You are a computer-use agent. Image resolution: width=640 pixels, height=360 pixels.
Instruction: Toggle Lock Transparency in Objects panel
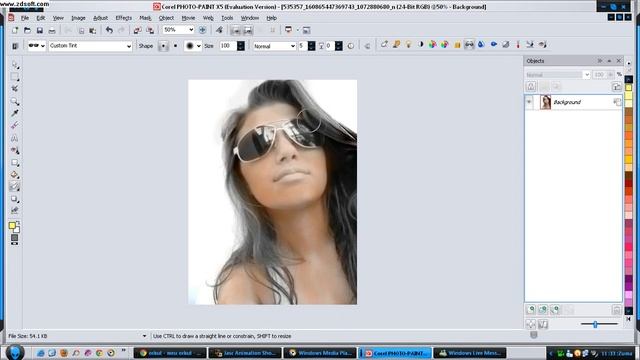[x=531, y=86]
